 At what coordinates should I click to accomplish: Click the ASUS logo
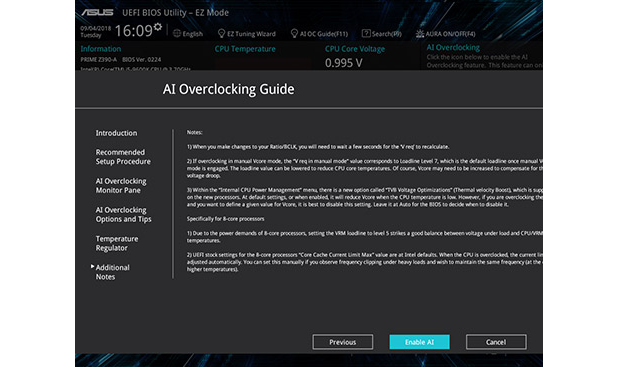(x=97, y=13)
